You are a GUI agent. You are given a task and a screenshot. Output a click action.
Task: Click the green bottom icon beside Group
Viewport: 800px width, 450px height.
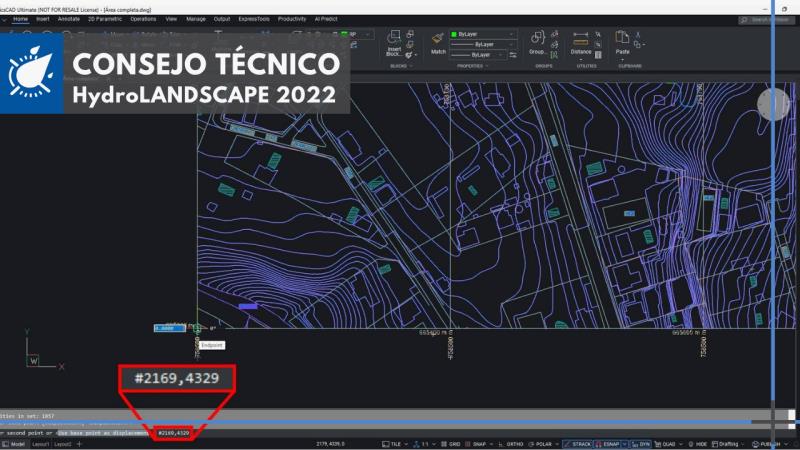pos(554,55)
